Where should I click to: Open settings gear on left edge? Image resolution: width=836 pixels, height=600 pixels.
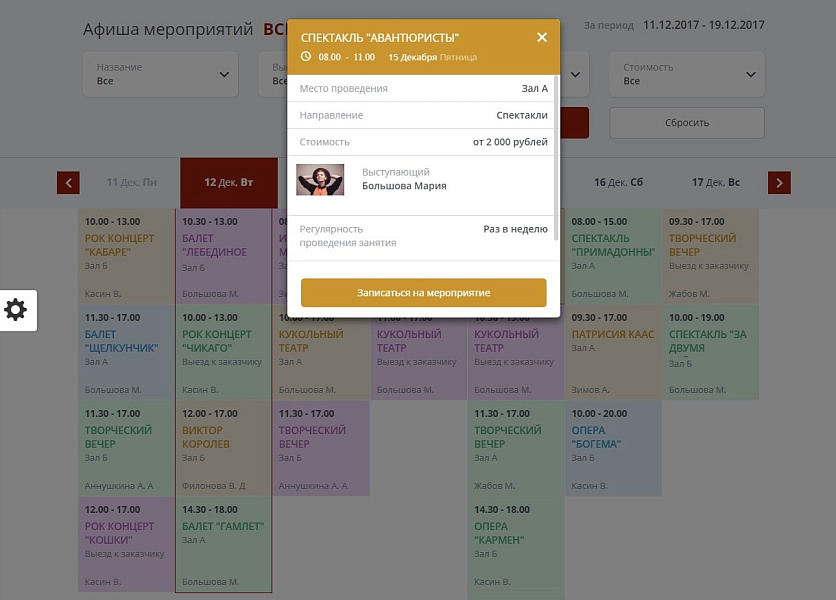point(16,310)
